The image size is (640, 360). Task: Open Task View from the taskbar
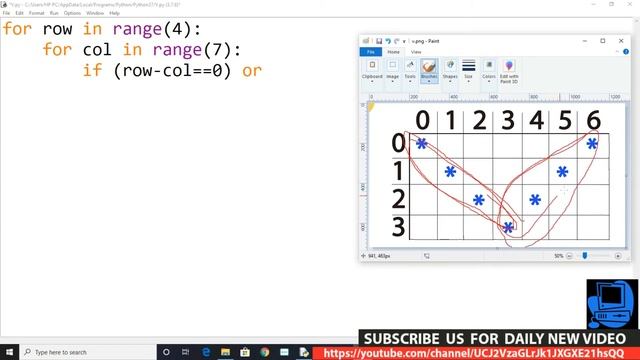point(185,352)
